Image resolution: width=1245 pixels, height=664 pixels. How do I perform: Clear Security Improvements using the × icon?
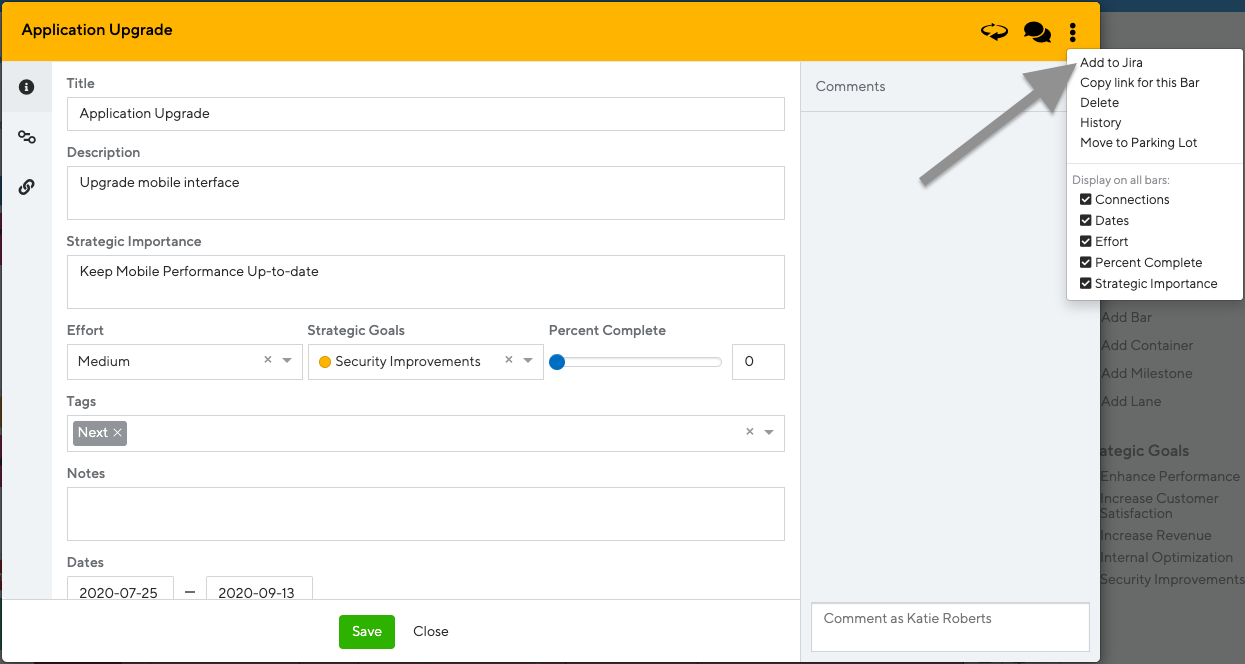coord(508,361)
